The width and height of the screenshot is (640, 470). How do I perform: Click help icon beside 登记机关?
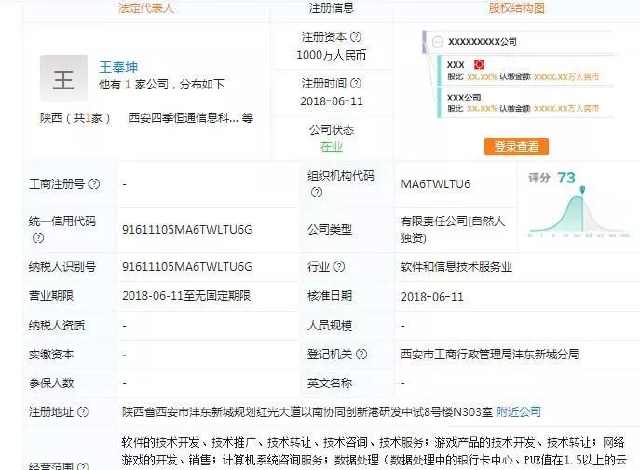click(x=362, y=354)
